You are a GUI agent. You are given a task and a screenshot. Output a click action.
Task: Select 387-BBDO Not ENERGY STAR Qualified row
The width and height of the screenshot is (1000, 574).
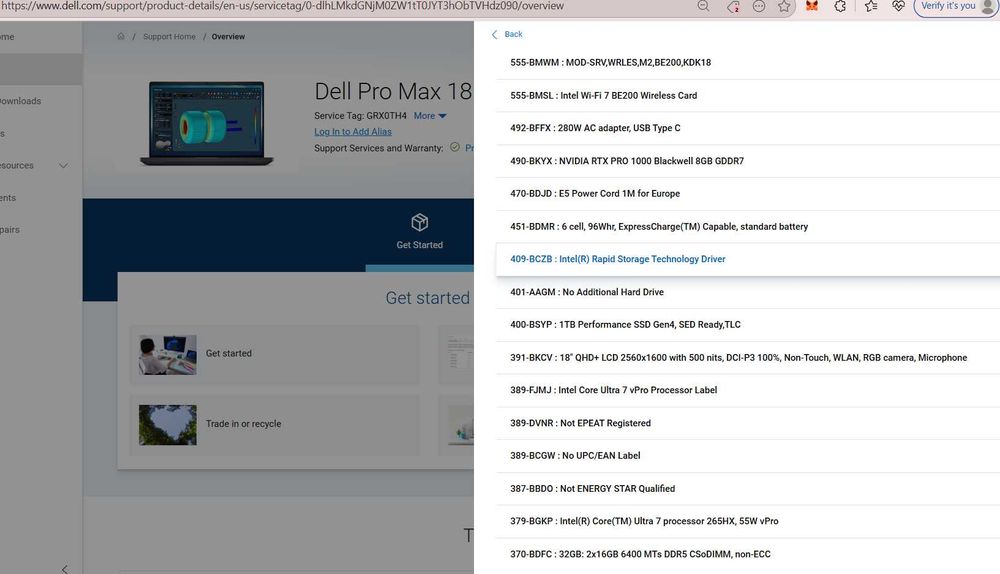click(747, 489)
